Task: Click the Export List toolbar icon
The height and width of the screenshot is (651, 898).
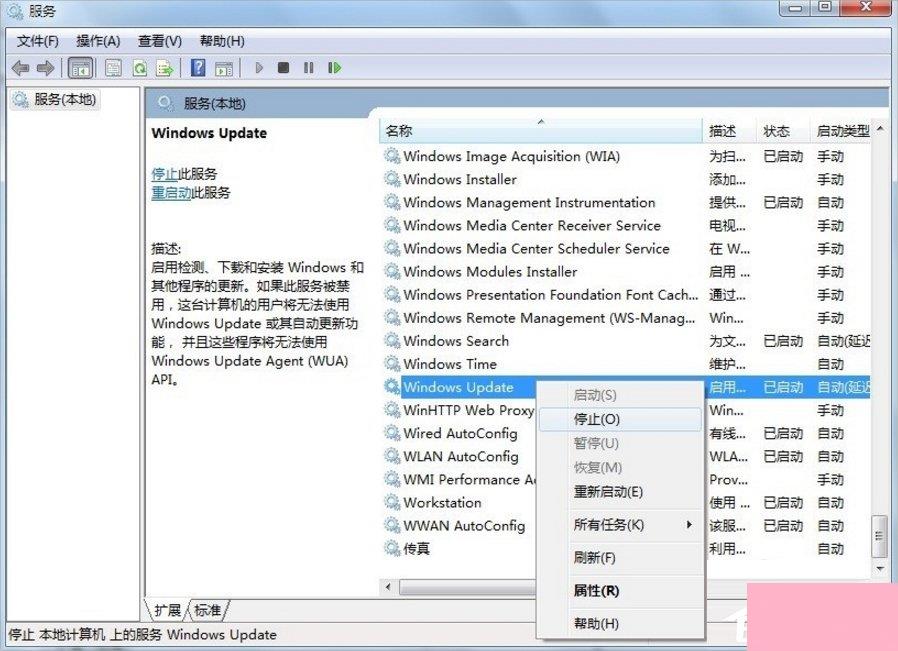Action: click(165, 68)
